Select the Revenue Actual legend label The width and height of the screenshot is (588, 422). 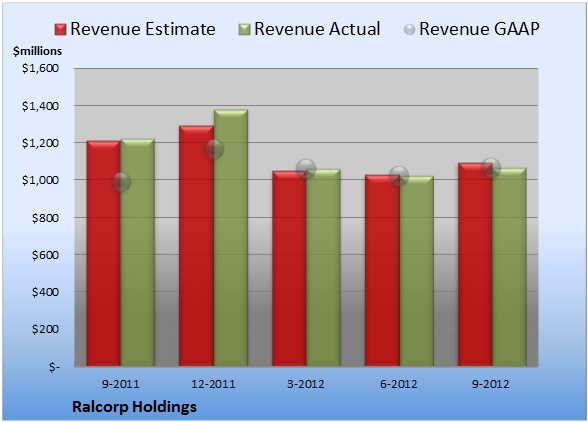point(317,29)
